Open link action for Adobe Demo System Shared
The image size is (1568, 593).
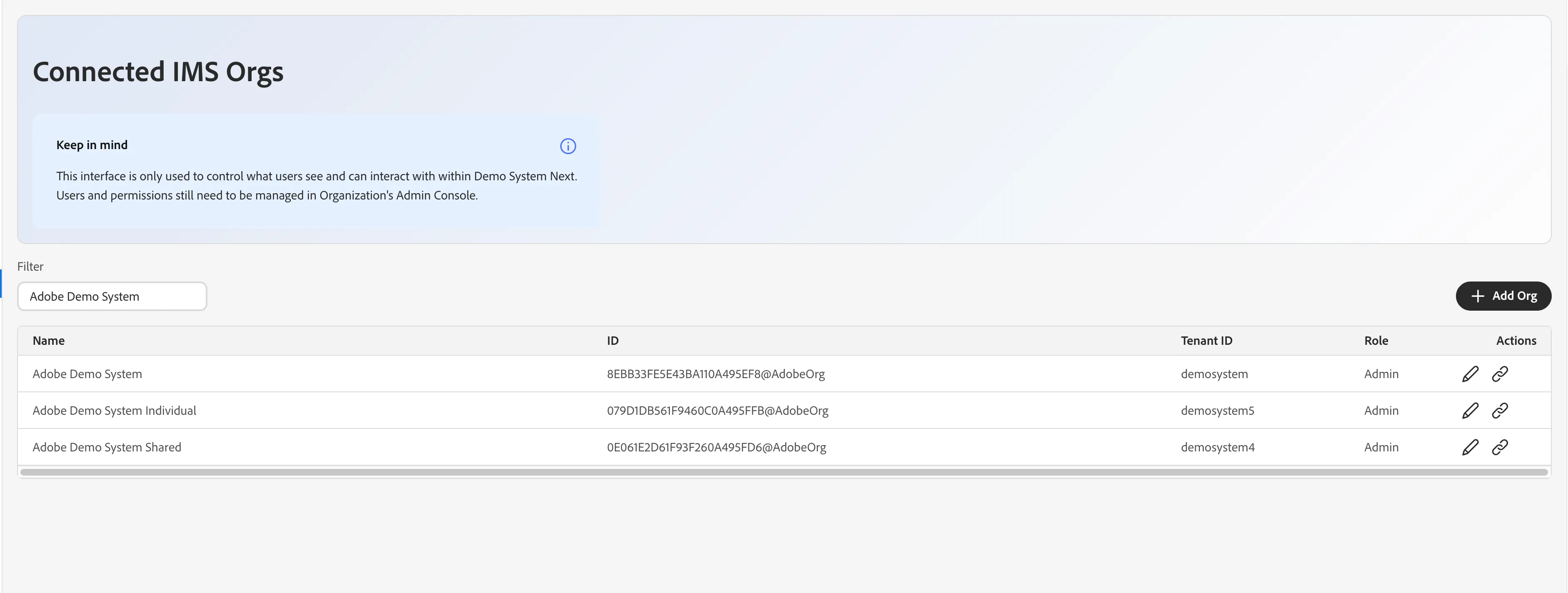point(1500,447)
